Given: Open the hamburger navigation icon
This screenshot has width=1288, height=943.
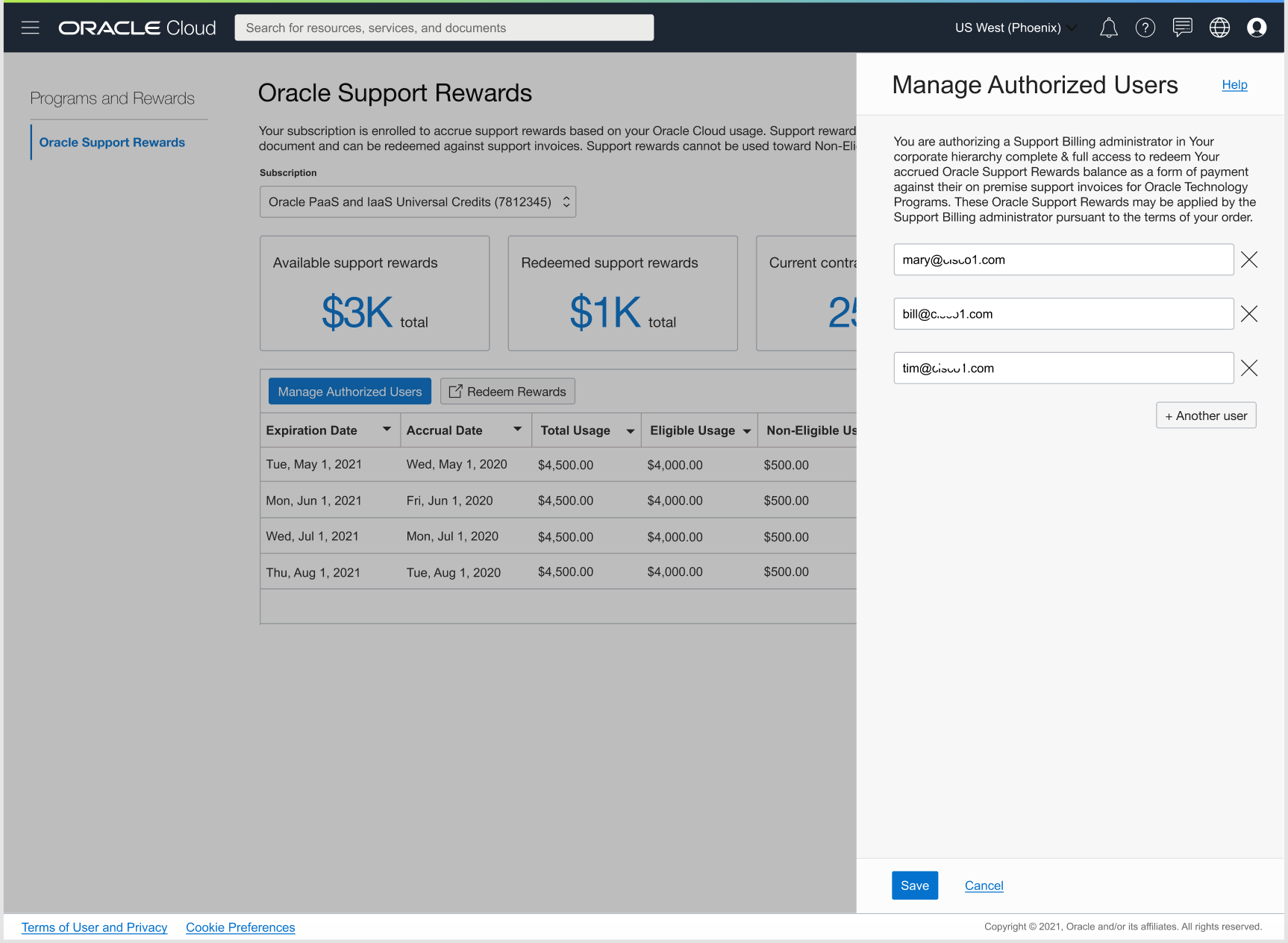Looking at the screenshot, I should click(30, 28).
